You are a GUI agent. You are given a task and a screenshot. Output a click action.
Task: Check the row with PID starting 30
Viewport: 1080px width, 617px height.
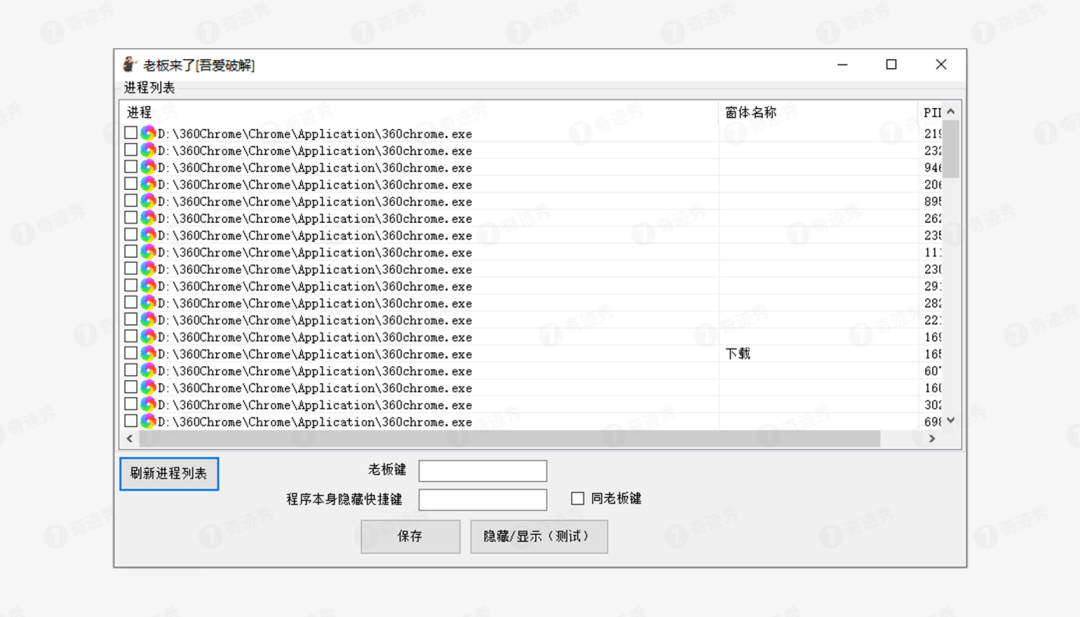[131, 404]
